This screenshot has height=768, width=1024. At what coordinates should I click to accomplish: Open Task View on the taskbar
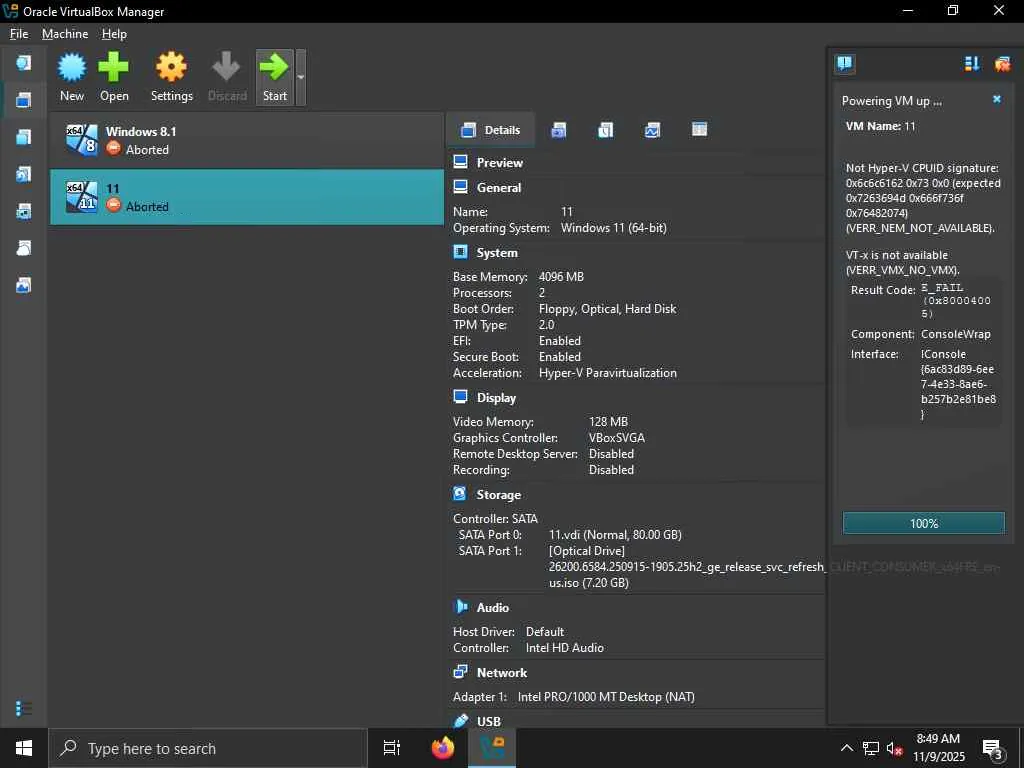tap(392, 748)
